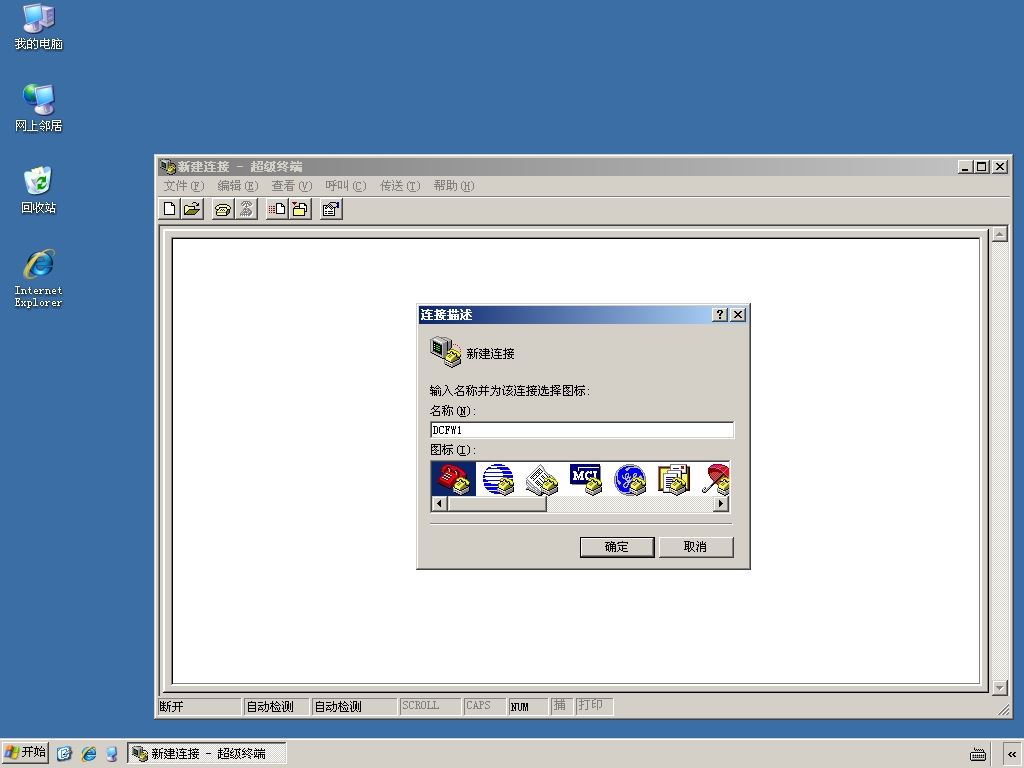Image resolution: width=1024 pixels, height=768 pixels.
Task: Click the Properties toolbar icon
Action: tap(331, 209)
